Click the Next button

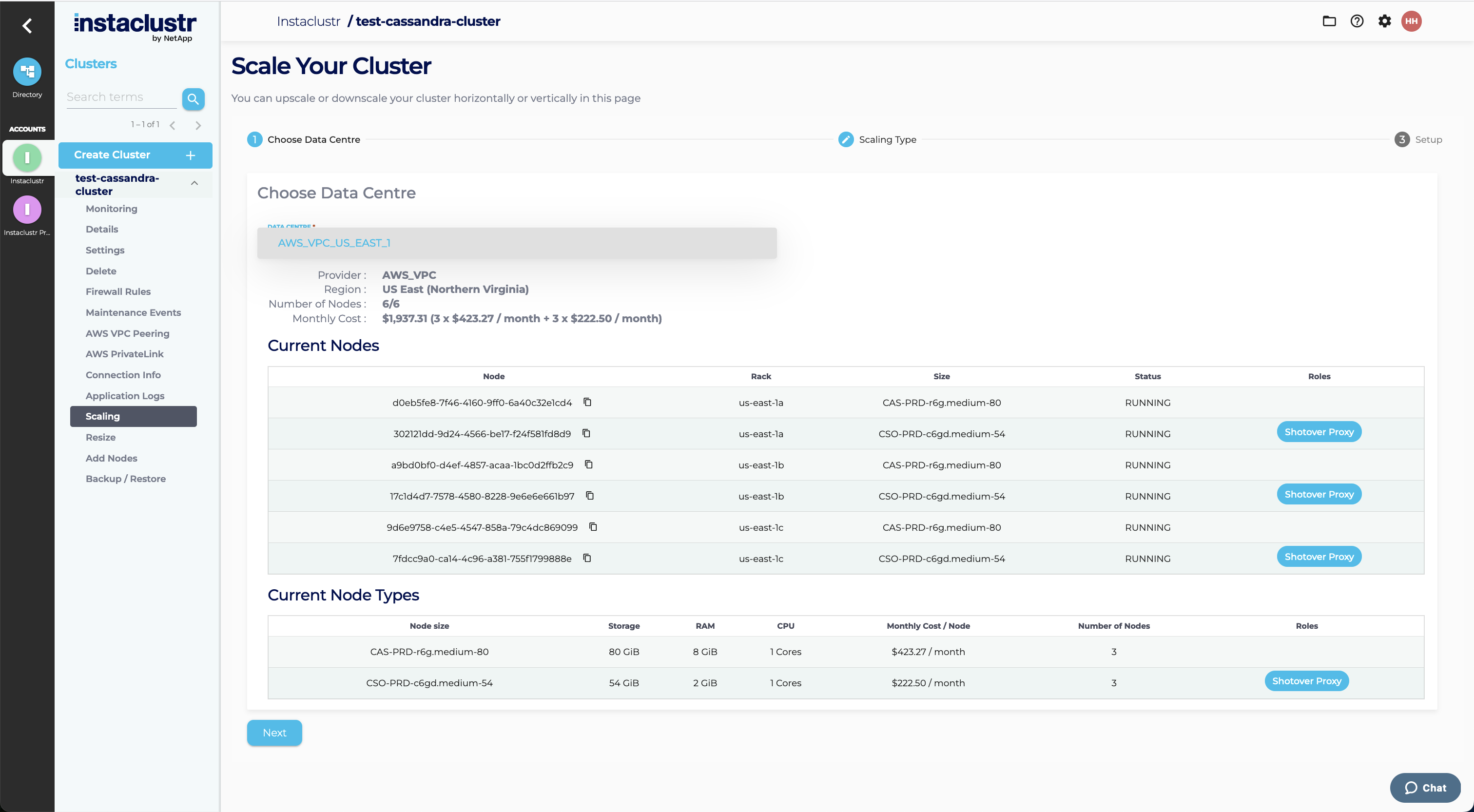(274, 733)
